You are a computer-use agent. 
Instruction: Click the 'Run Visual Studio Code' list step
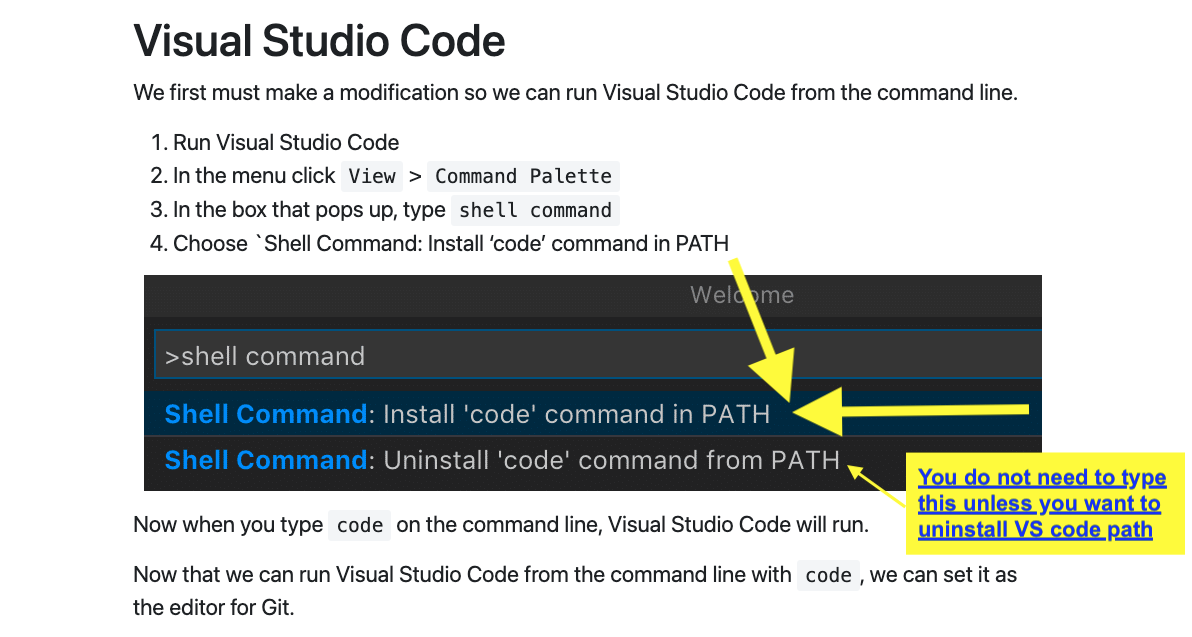pyautogui.click(x=285, y=142)
